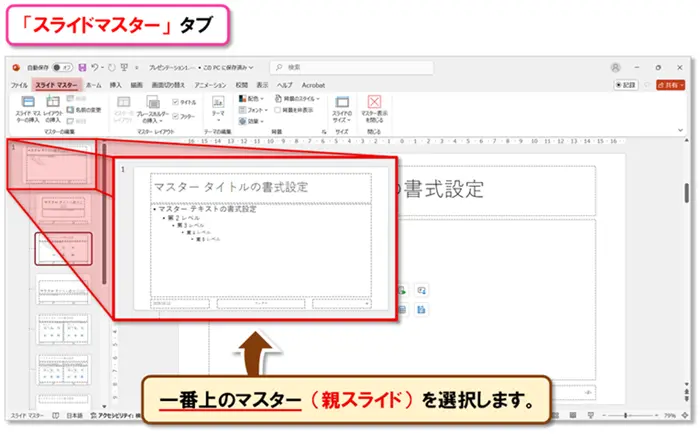700x434 pixels.
Task: Select the third layout thumbnail with red border
Action: (63, 249)
